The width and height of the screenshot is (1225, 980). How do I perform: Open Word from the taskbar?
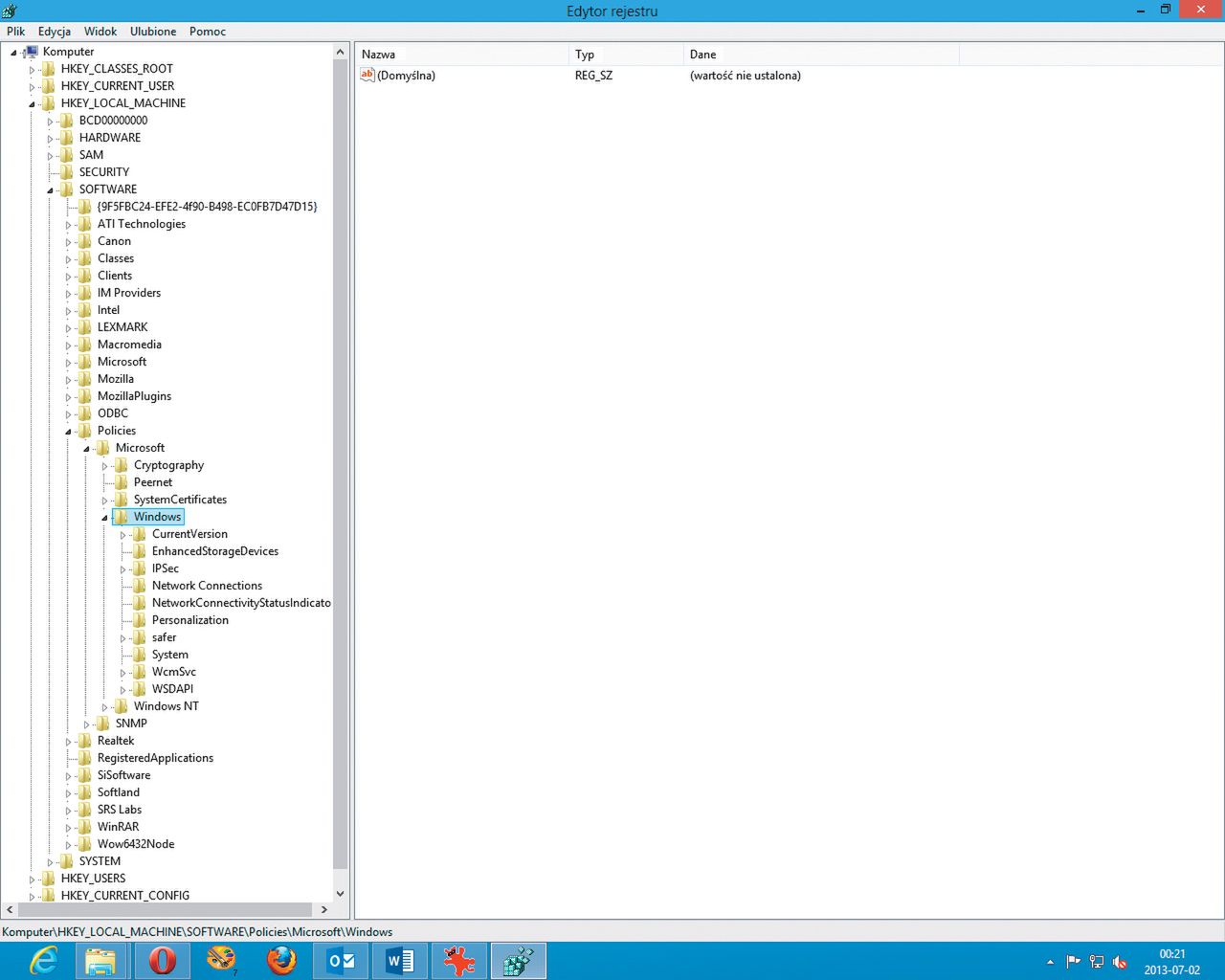coord(399,961)
